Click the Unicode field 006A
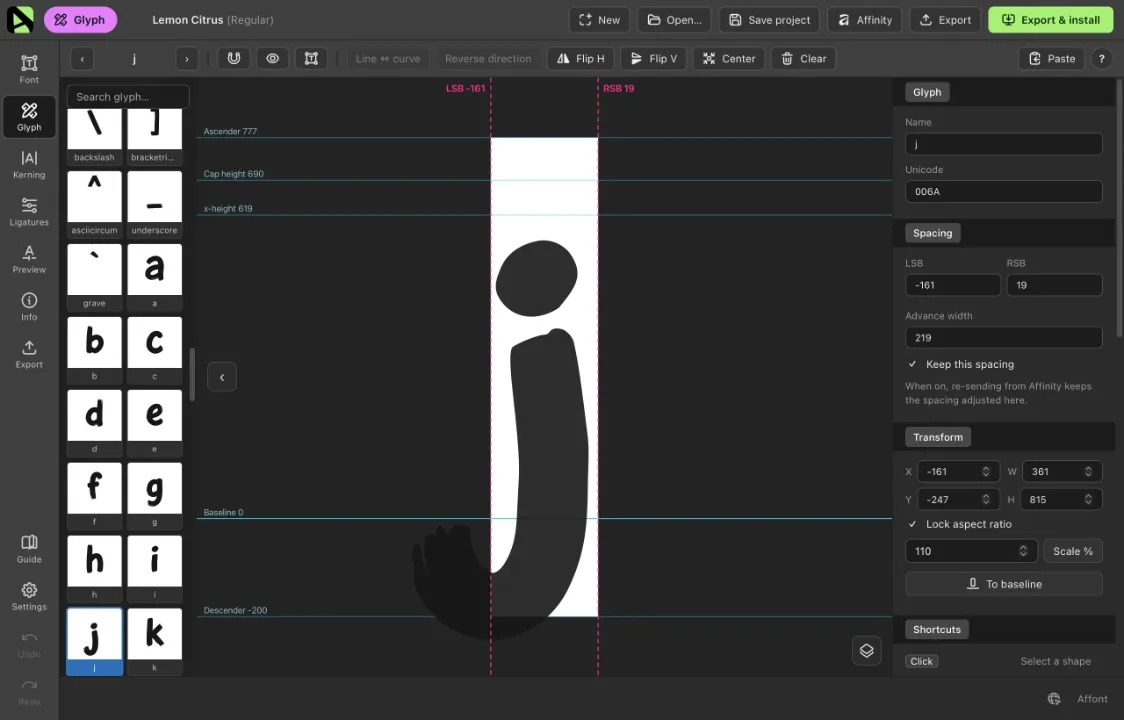The image size is (1124, 720). 1004,191
